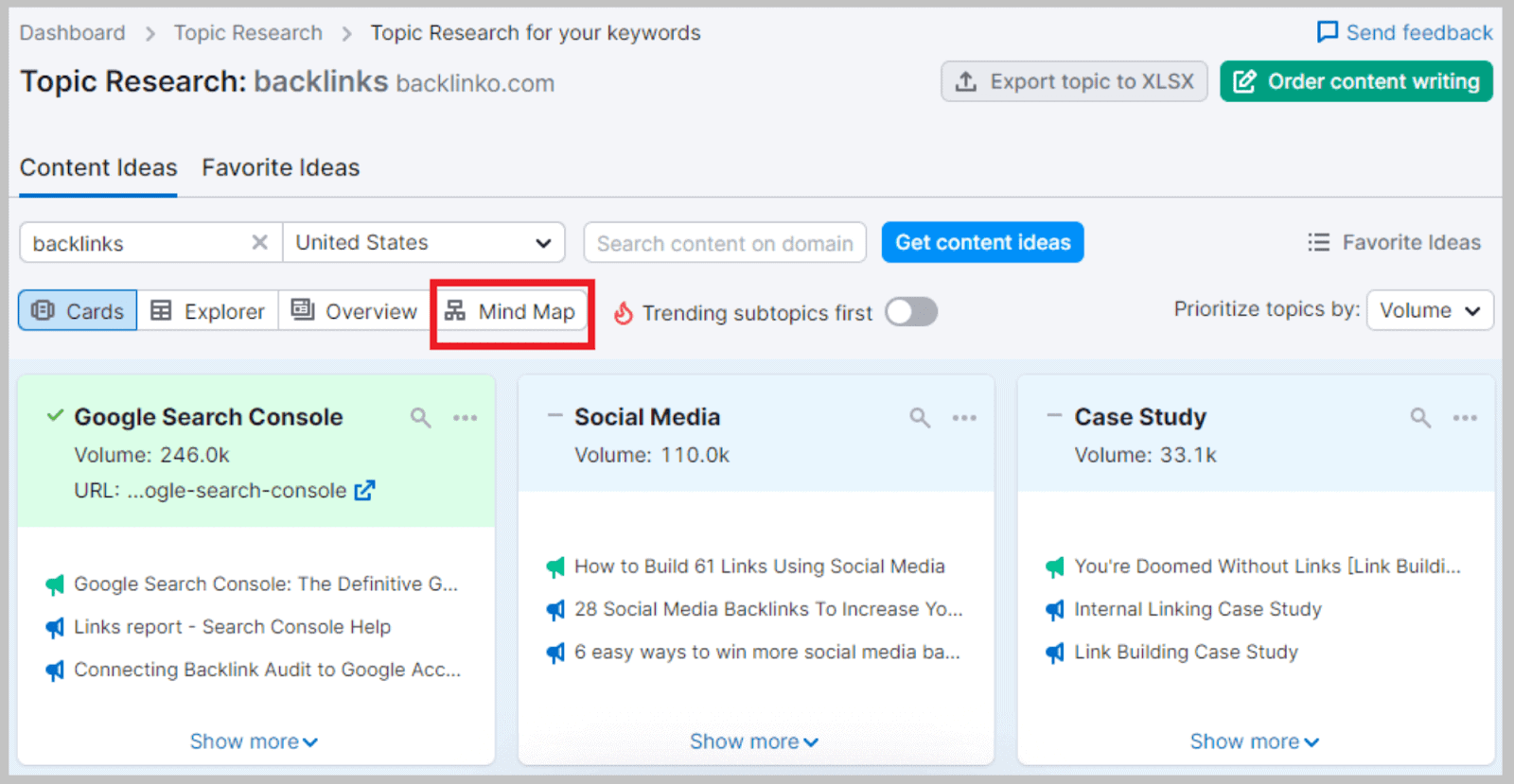Click megaphone icon beside Google Search Console Definitive Guide
The height and width of the screenshot is (784, 1514).
point(55,585)
